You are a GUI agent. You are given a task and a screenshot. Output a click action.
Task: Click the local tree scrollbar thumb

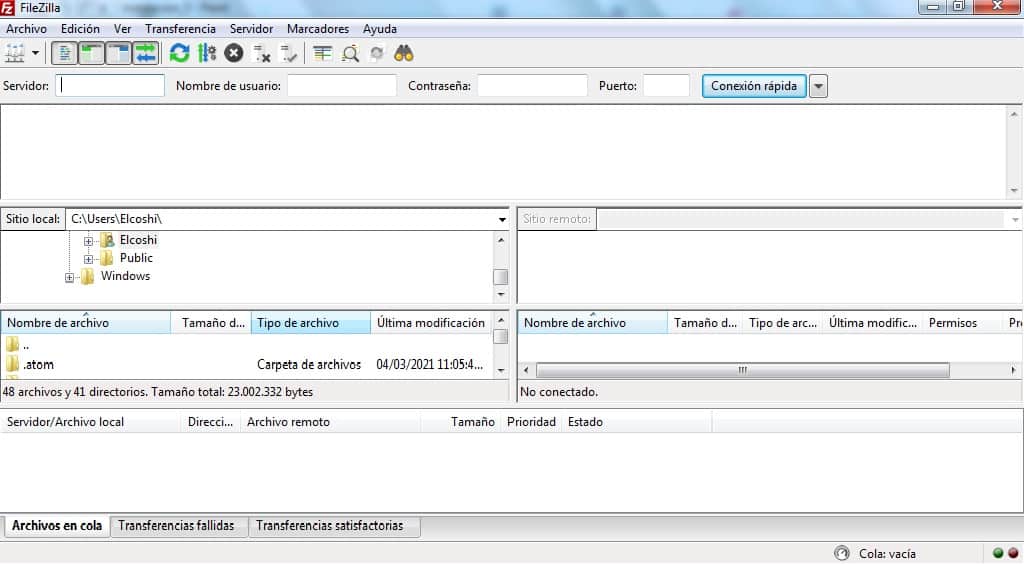[500, 277]
